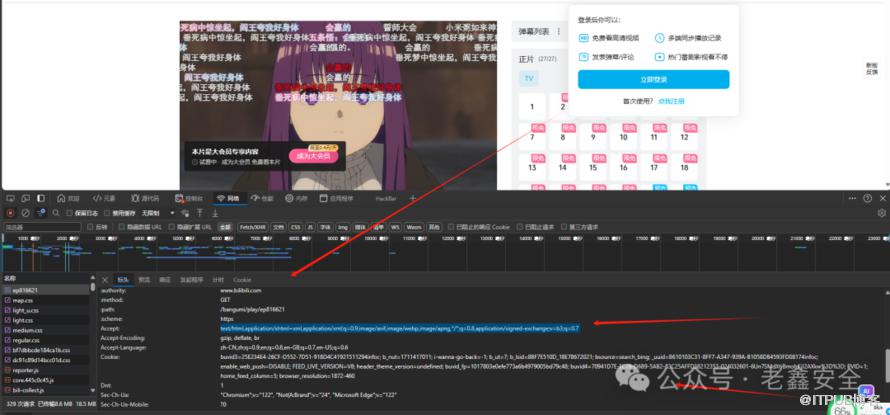Filter requests by Fetch/XHR
Screen dimensions: 890x415
coord(253,227)
